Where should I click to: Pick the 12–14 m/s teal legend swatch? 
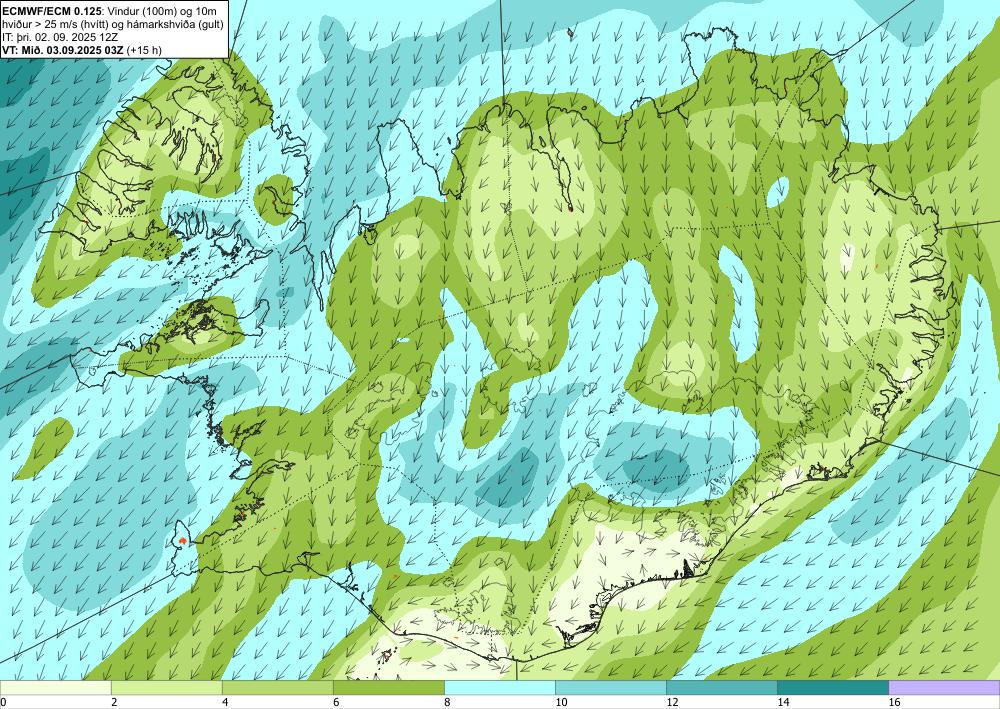(722, 687)
